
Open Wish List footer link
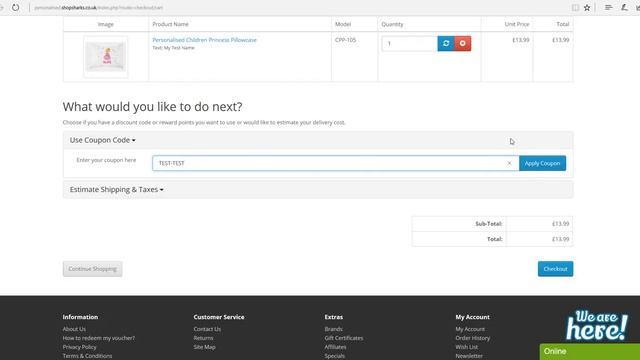(467, 347)
